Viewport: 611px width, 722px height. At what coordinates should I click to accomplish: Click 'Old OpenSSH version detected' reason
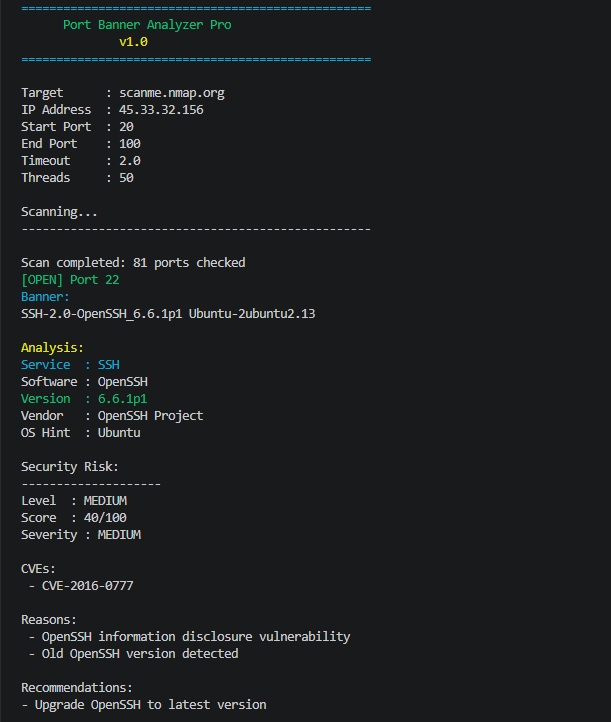[x=140, y=654]
